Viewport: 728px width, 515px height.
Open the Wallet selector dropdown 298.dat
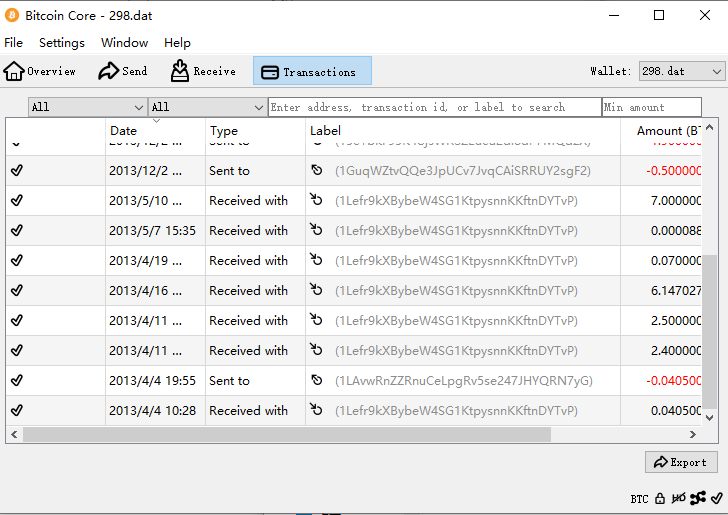click(x=682, y=72)
